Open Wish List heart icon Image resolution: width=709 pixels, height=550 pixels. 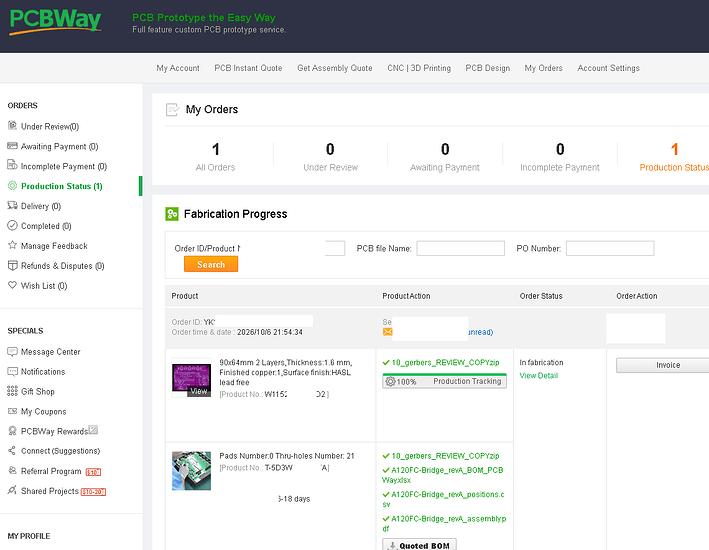click(12, 285)
